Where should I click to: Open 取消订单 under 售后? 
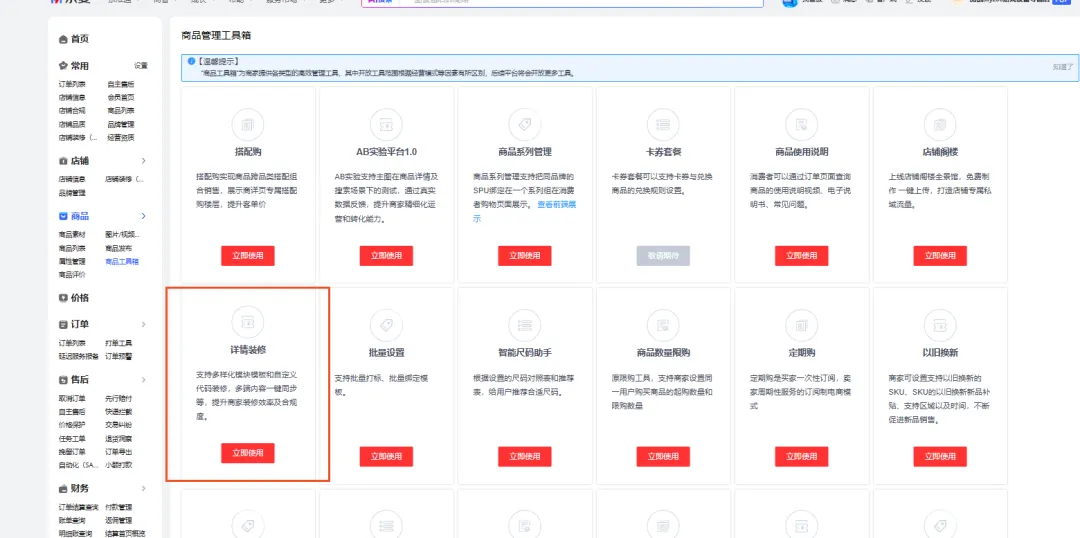(x=72, y=398)
